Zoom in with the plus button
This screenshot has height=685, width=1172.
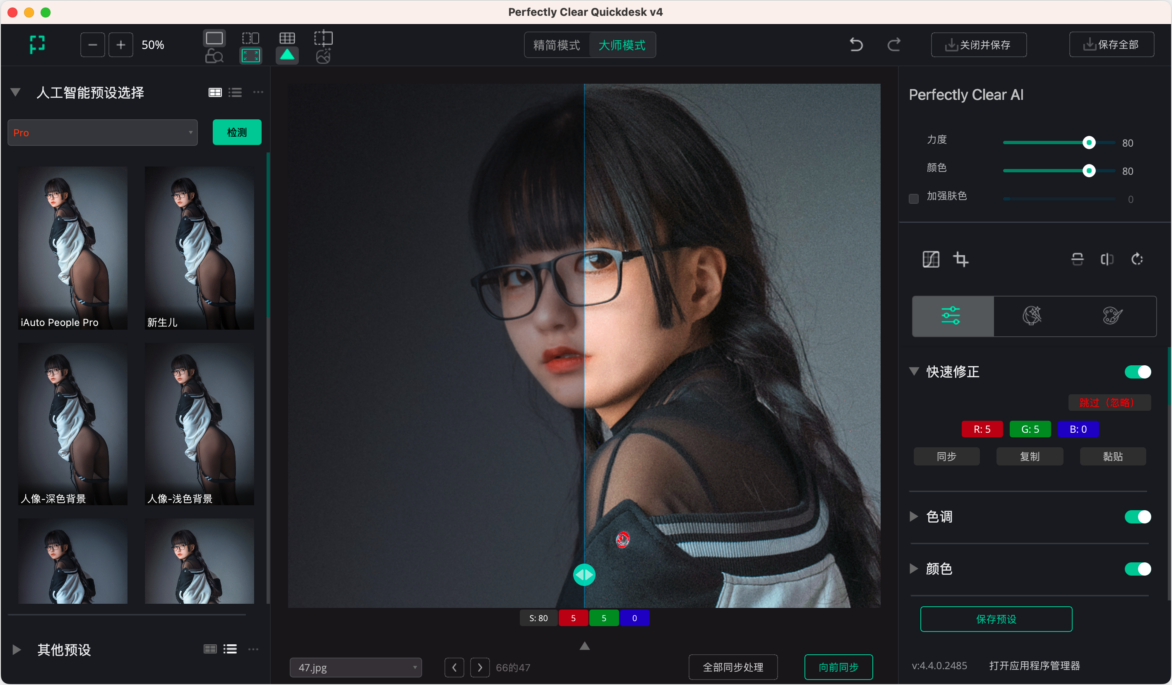pyautogui.click(x=120, y=45)
